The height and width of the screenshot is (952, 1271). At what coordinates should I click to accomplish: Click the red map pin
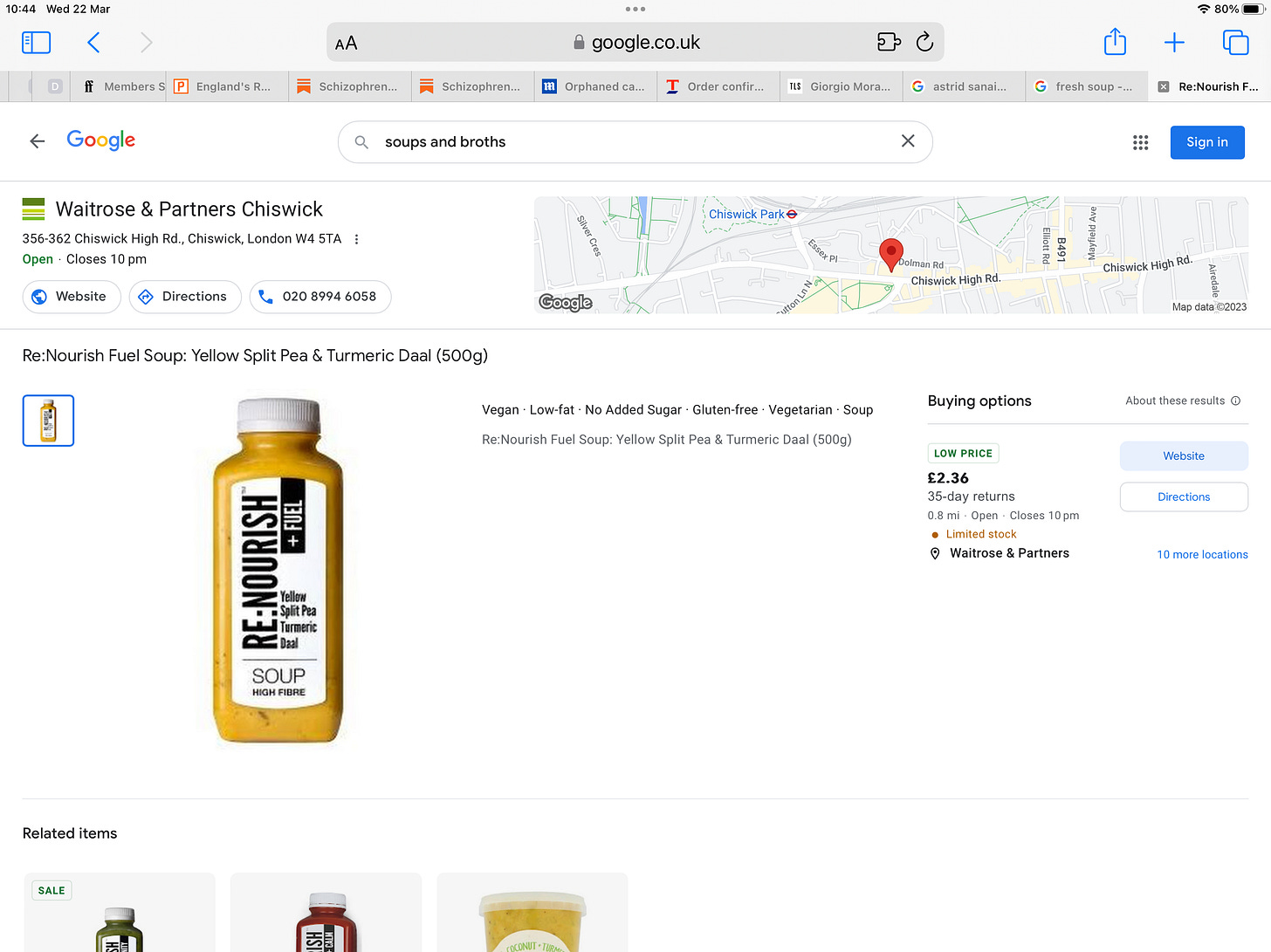890,254
